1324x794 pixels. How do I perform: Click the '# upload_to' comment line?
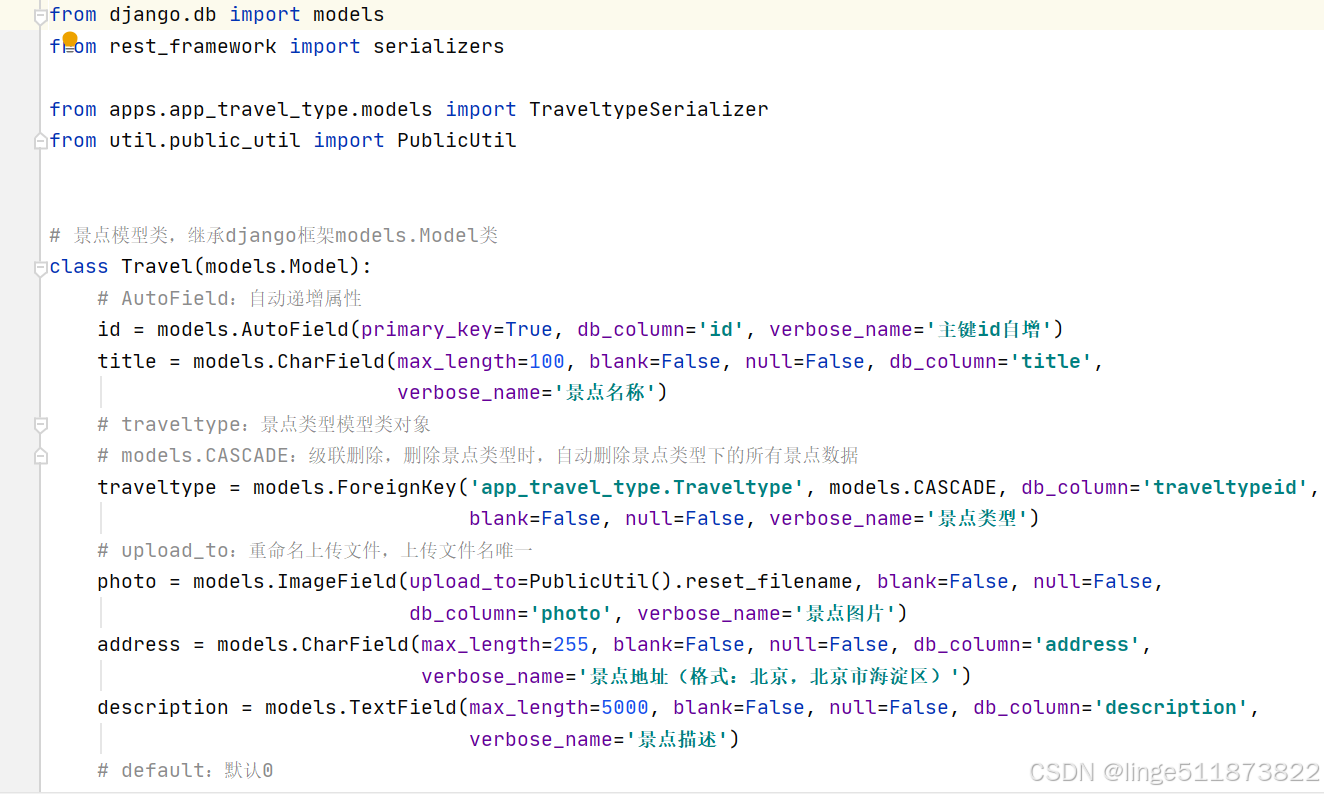click(x=315, y=551)
